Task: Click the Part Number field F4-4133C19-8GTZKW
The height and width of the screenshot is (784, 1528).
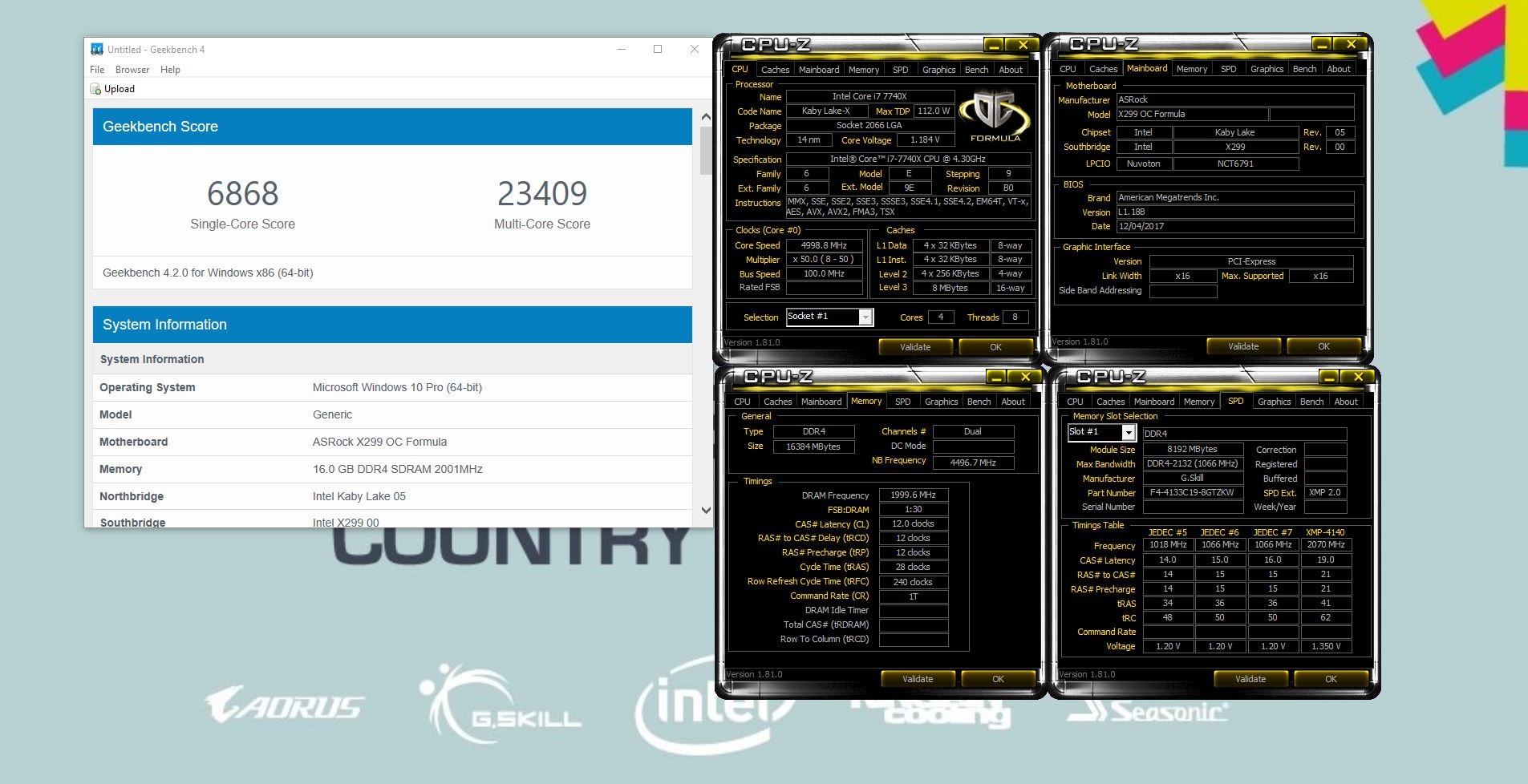Action: point(1193,493)
